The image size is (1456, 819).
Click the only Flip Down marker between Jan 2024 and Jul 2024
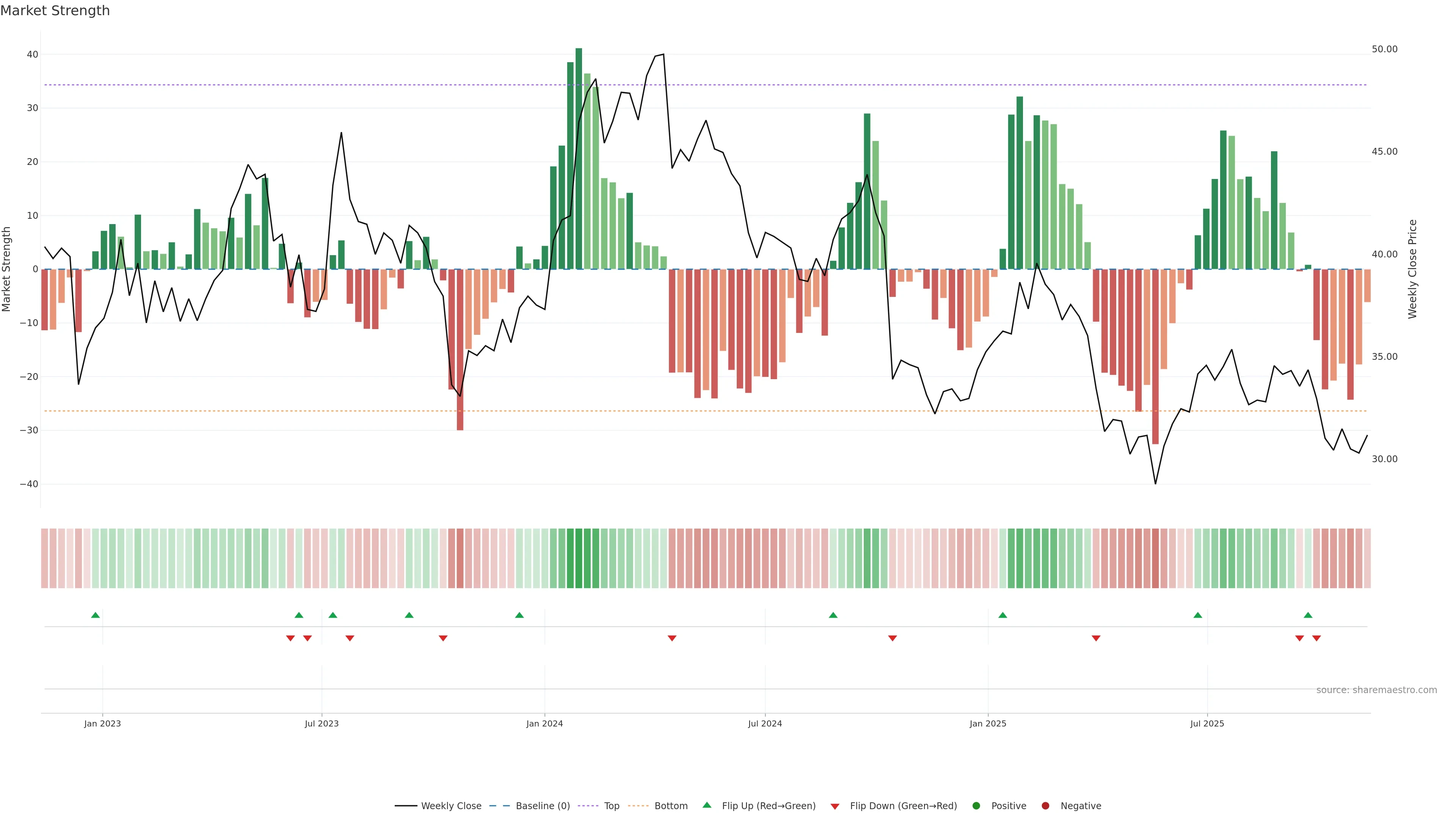click(672, 638)
